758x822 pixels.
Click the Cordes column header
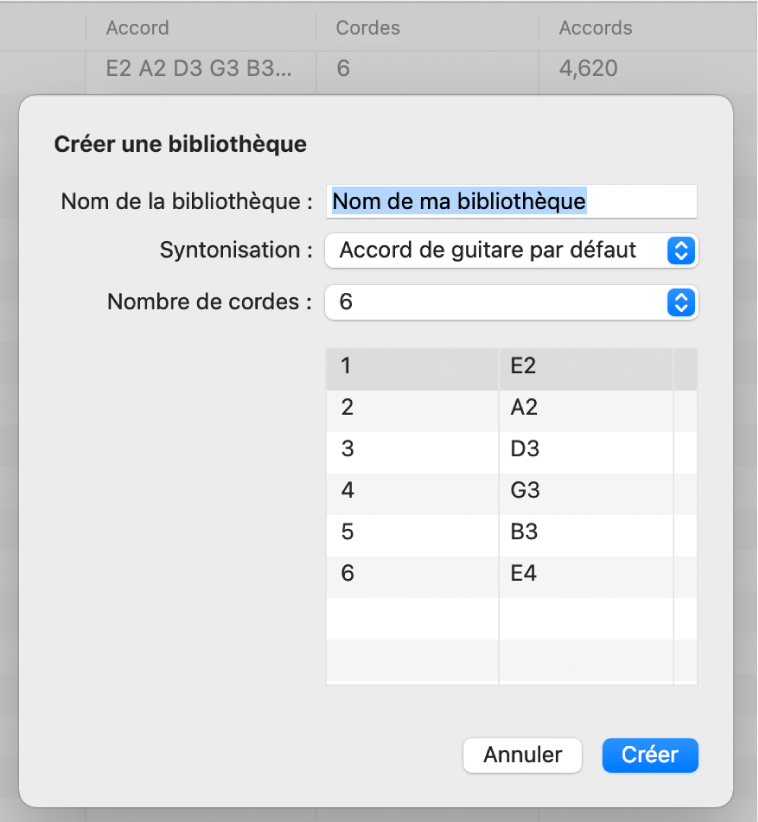pos(368,28)
